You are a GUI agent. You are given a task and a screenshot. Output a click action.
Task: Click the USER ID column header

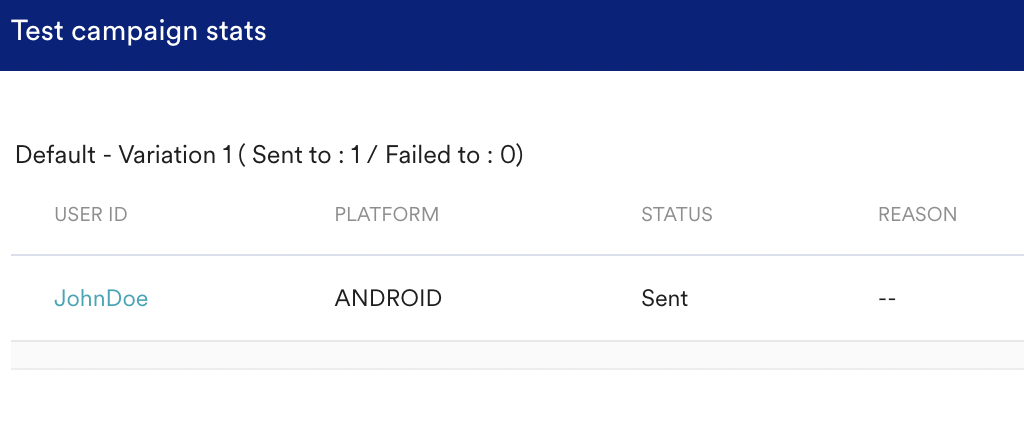tap(91, 214)
